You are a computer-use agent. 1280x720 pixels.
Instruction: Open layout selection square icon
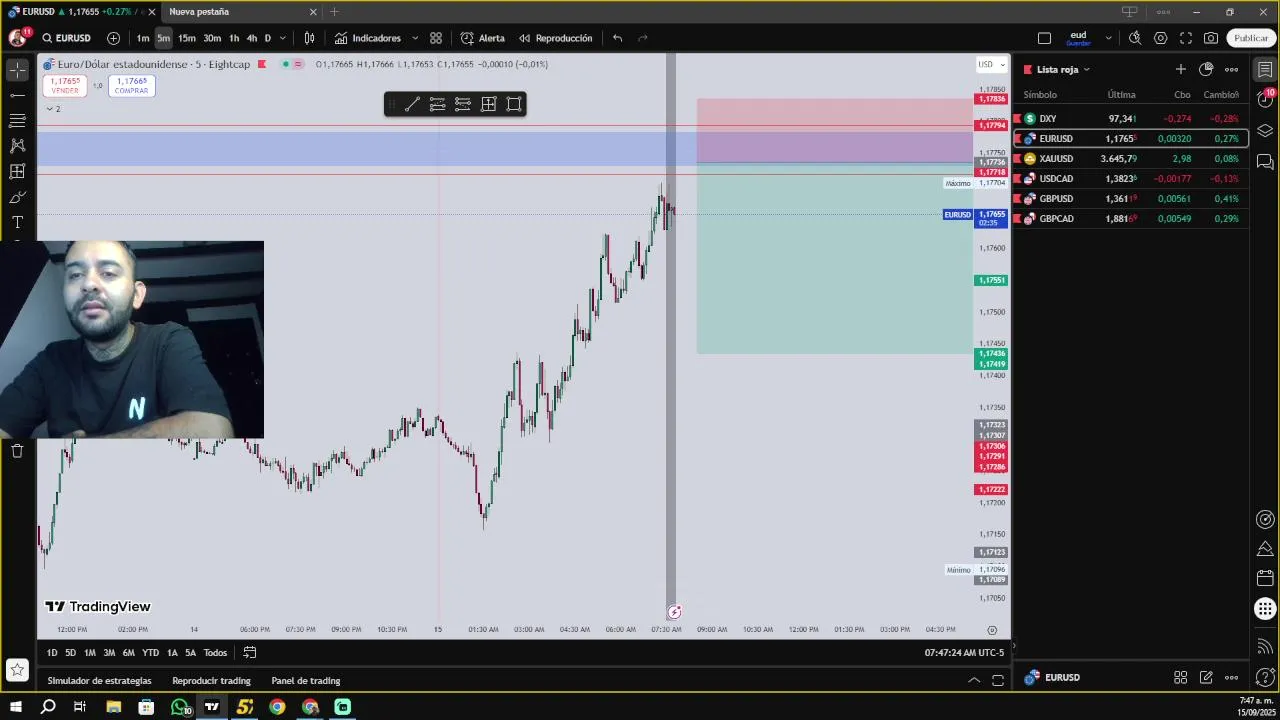pyautogui.click(x=1044, y=38)
